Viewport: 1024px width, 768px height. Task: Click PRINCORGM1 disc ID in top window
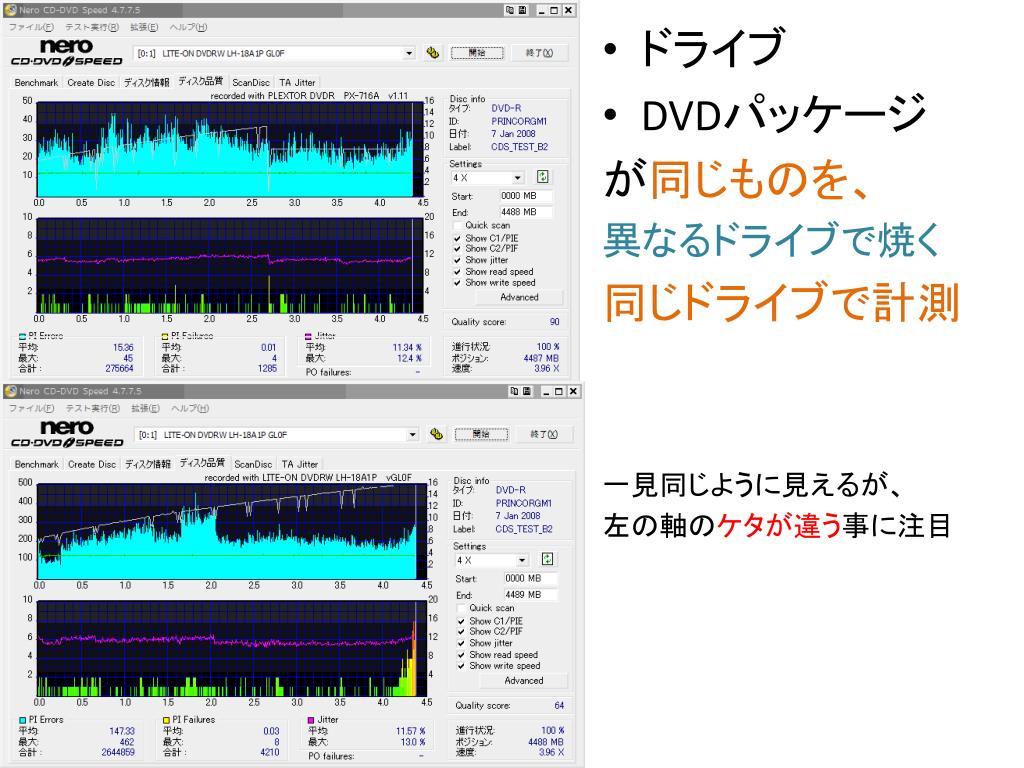click(x=519, y=121)
